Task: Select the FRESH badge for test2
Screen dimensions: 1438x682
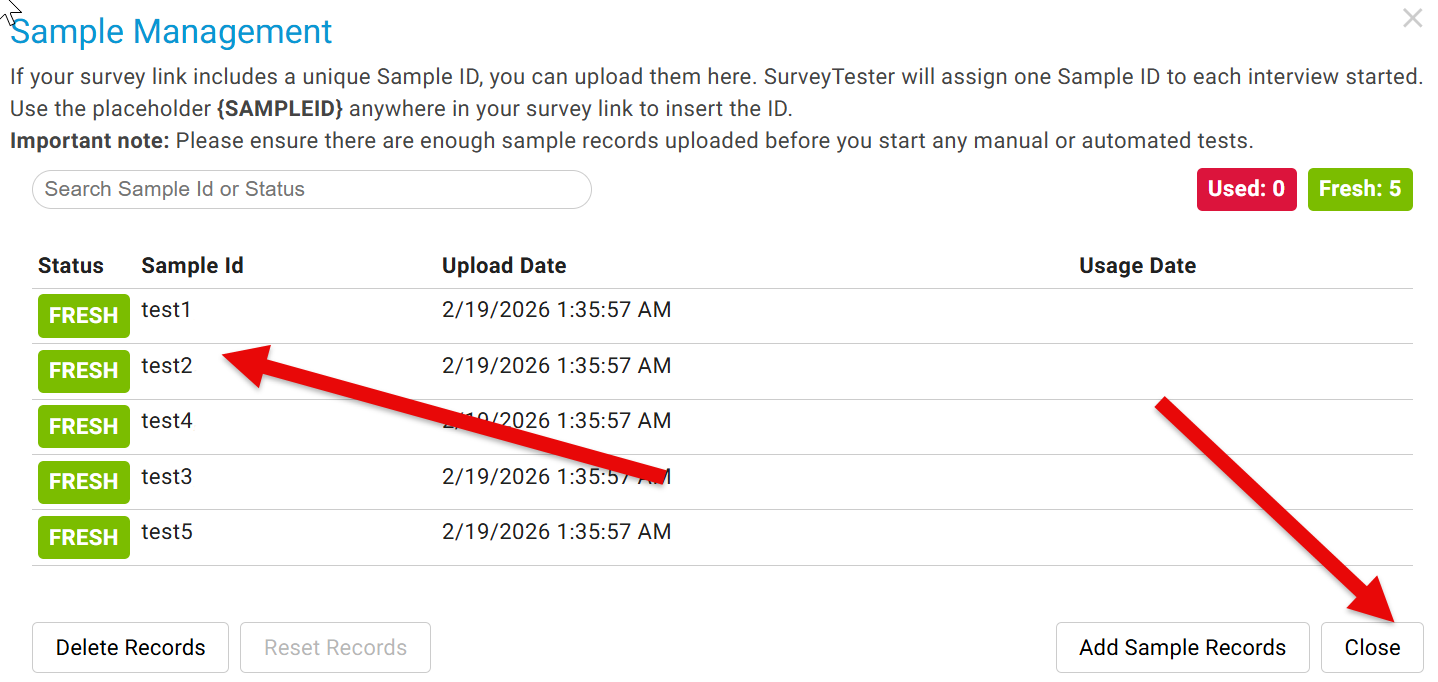Action: pyautogui.click(x=83, y=371)
